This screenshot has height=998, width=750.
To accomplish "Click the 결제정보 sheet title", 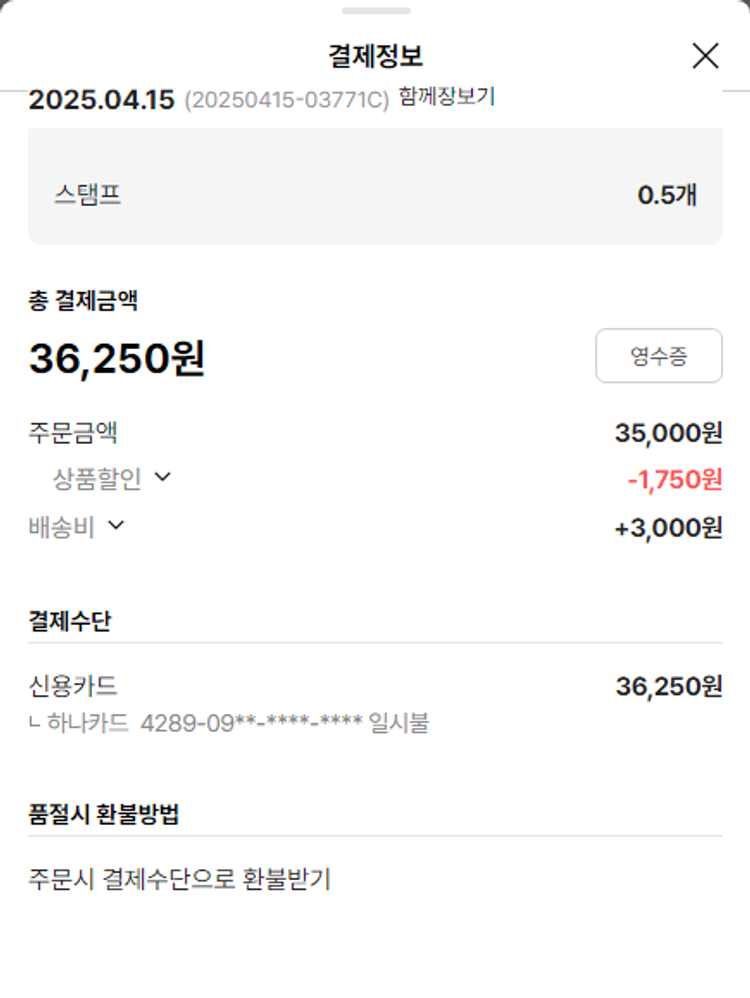I will (375, 56).
